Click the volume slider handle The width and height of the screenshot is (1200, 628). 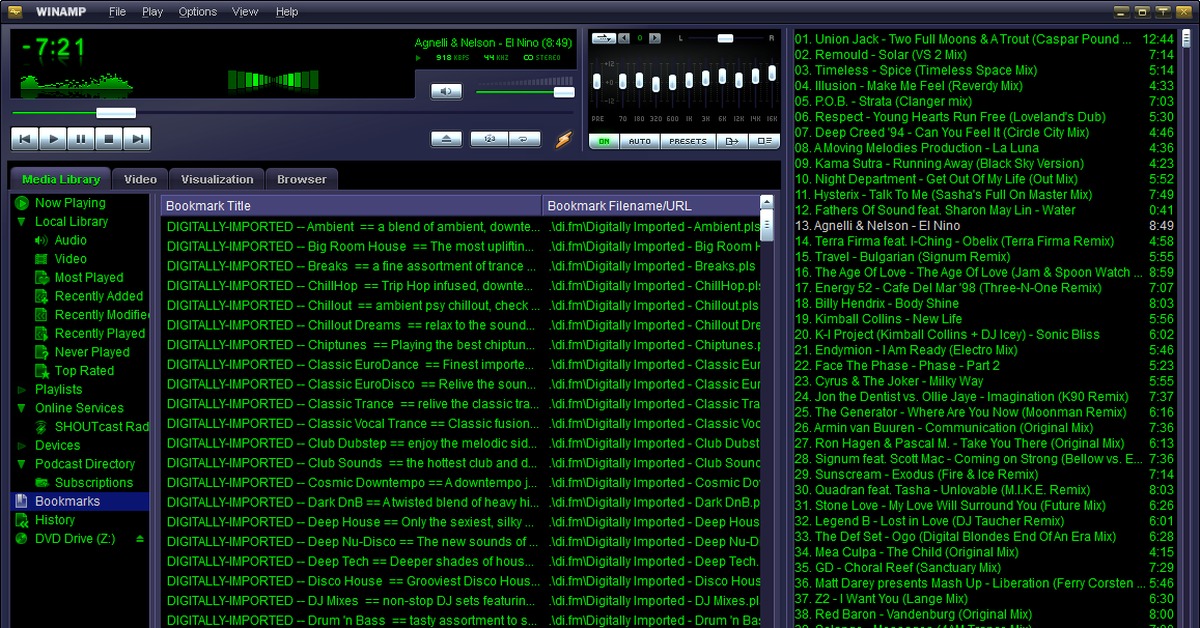coord(564,92)
